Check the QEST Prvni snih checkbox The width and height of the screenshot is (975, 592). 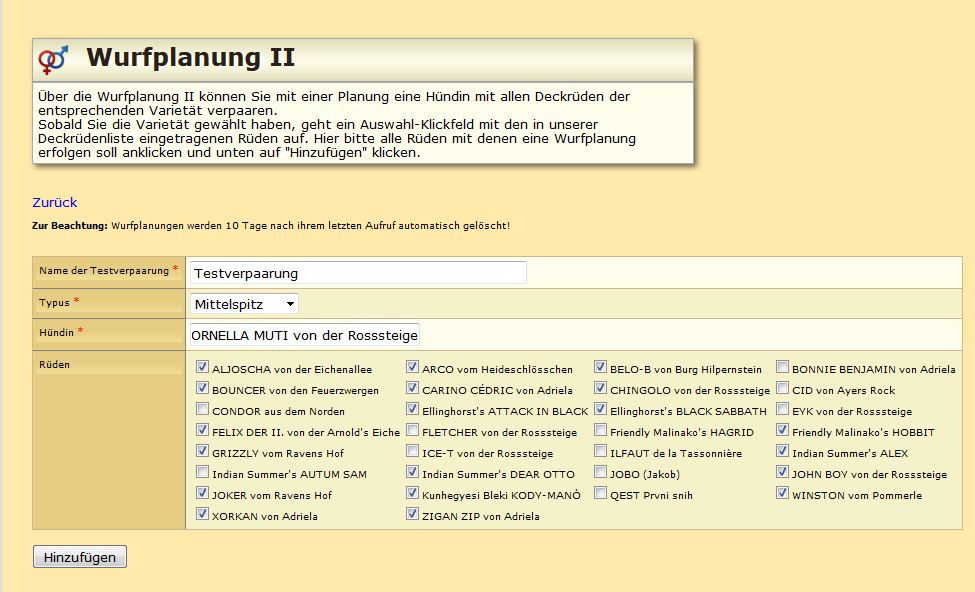601,494
